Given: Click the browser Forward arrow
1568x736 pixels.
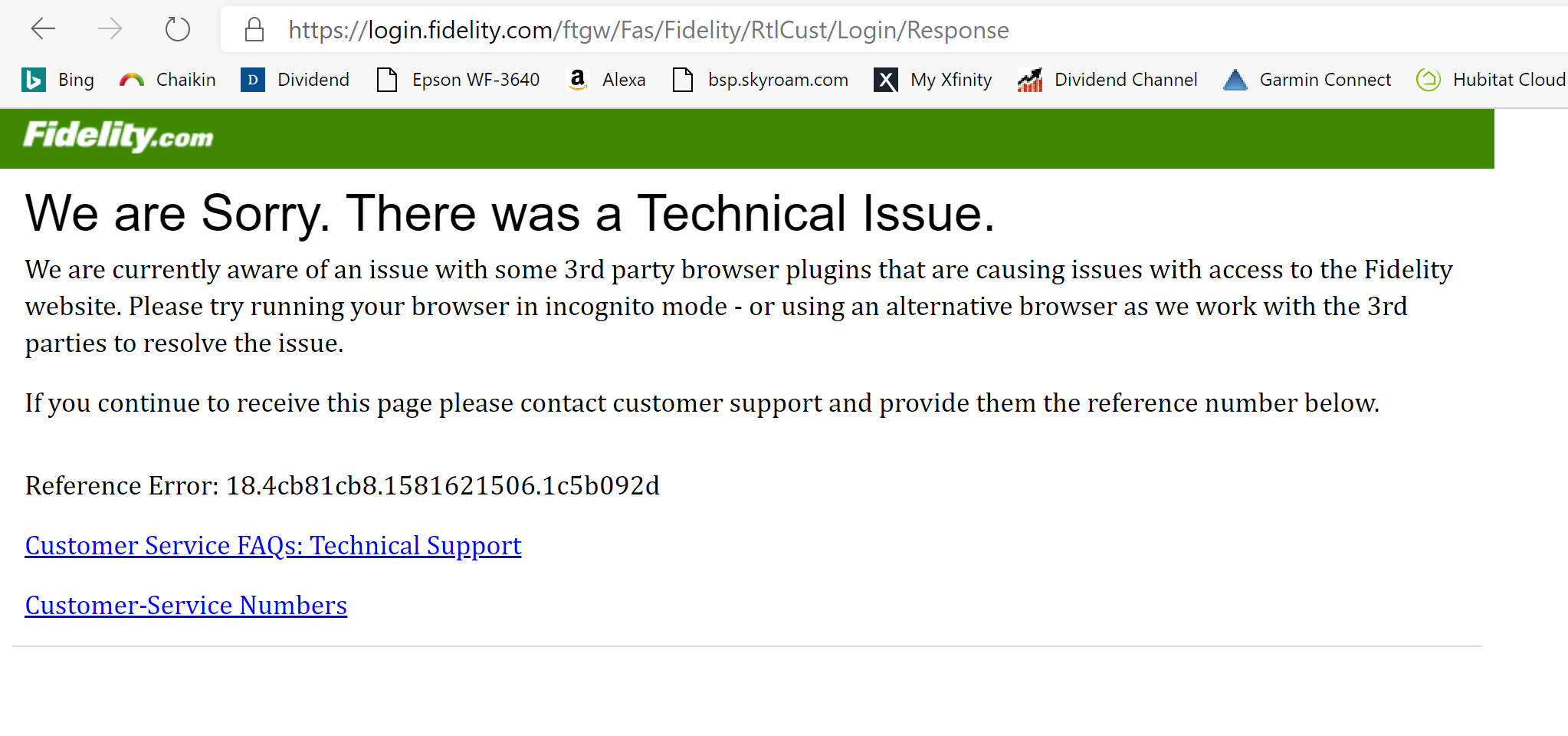Looking at the screenshot, I should point(110,30).
